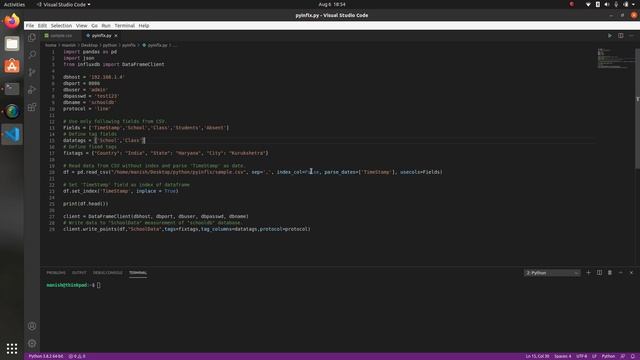Split the terminal pane
This screenshot has height=360, width=640.
pyautogui.click(x=599, y=273)
